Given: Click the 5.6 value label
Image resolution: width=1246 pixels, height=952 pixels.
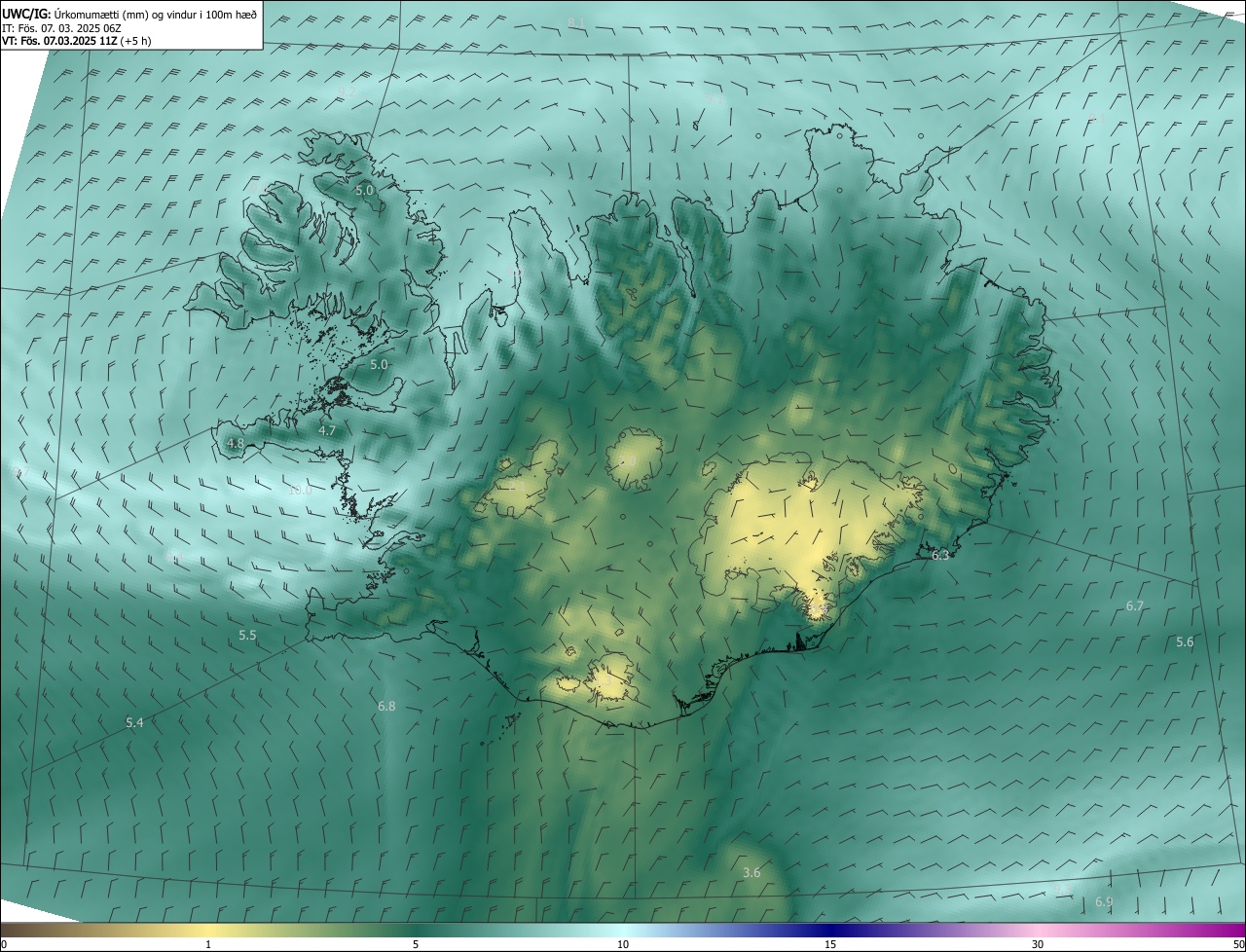Looking at the screenshot, I should (x=1185, y=641).
